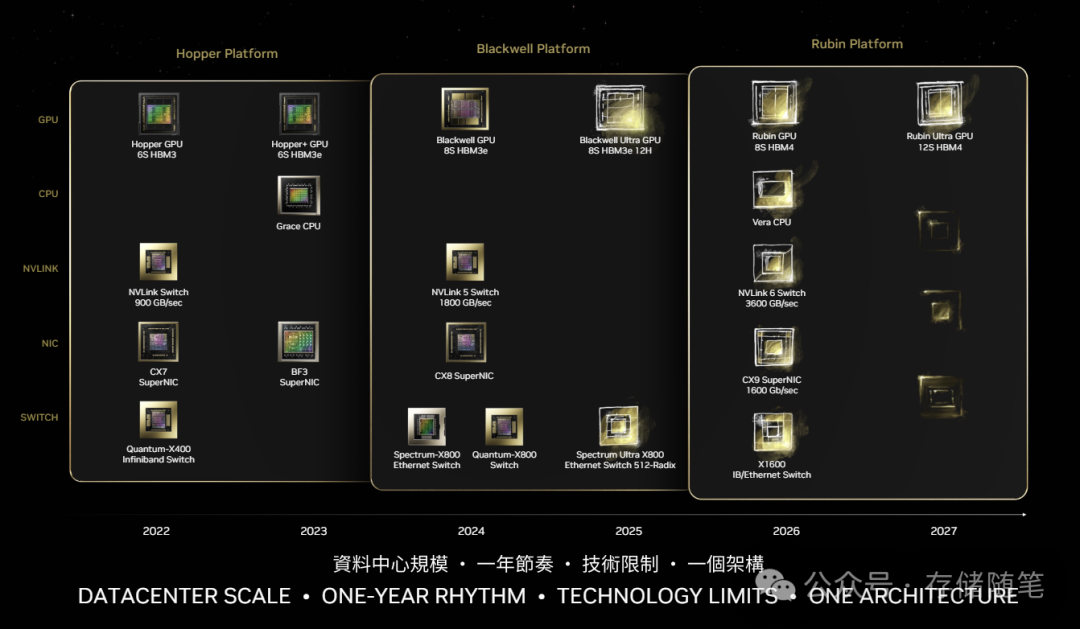
Task: Select the GPU row label
Action: [x=48, y=120]
